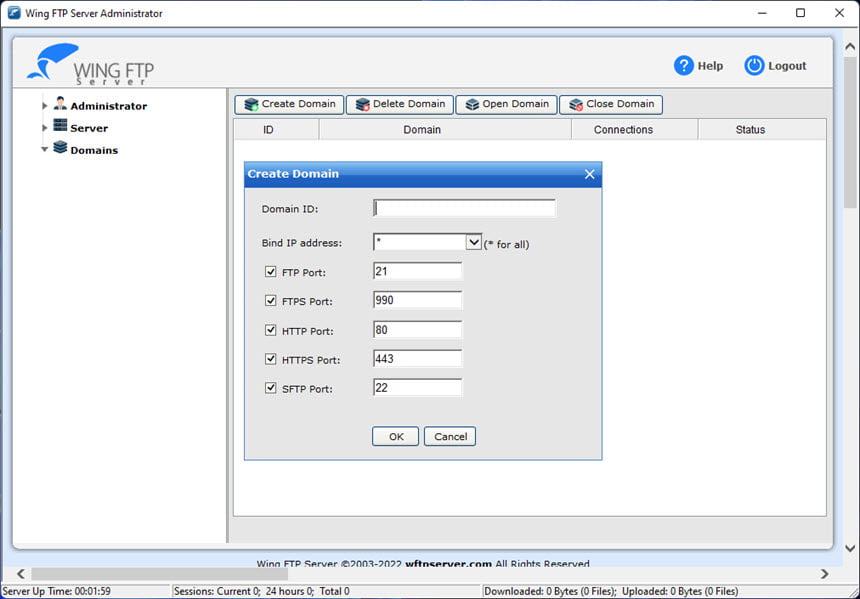Focus the Domain ID input field
Screen dimensions: 860x599
pos(464,208)
